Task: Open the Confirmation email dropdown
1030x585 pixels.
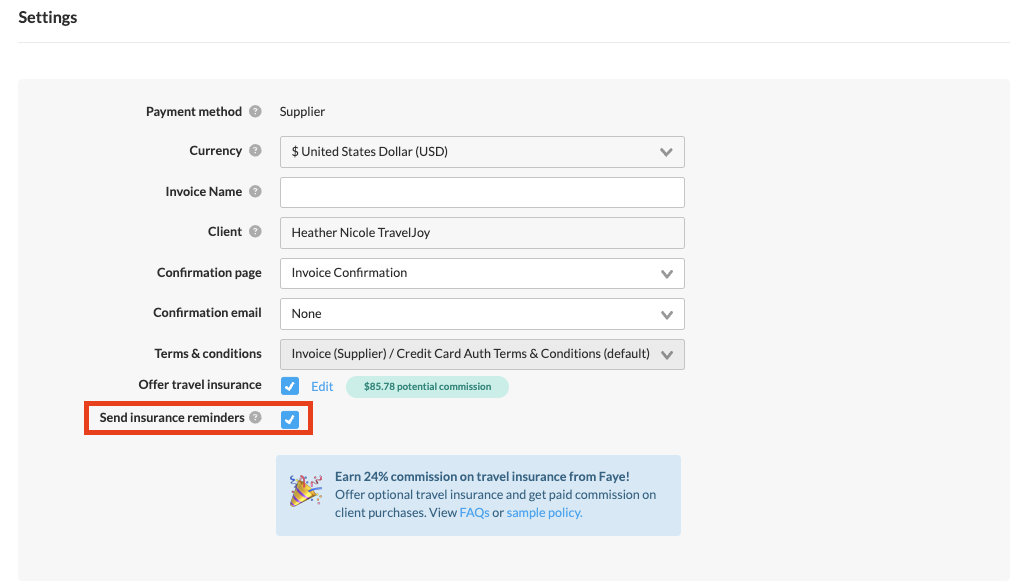Action: (482, 314)
